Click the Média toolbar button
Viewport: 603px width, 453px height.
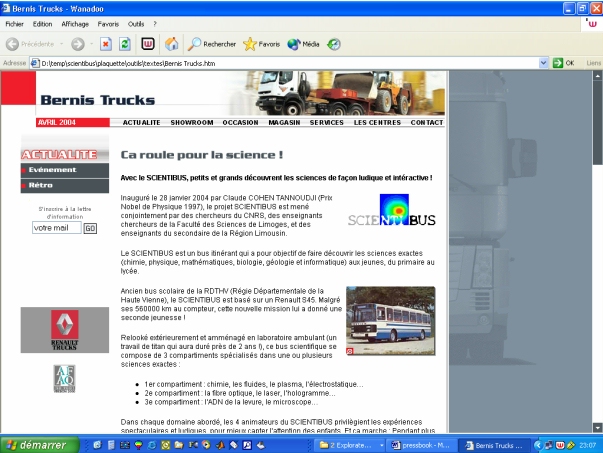303,44
